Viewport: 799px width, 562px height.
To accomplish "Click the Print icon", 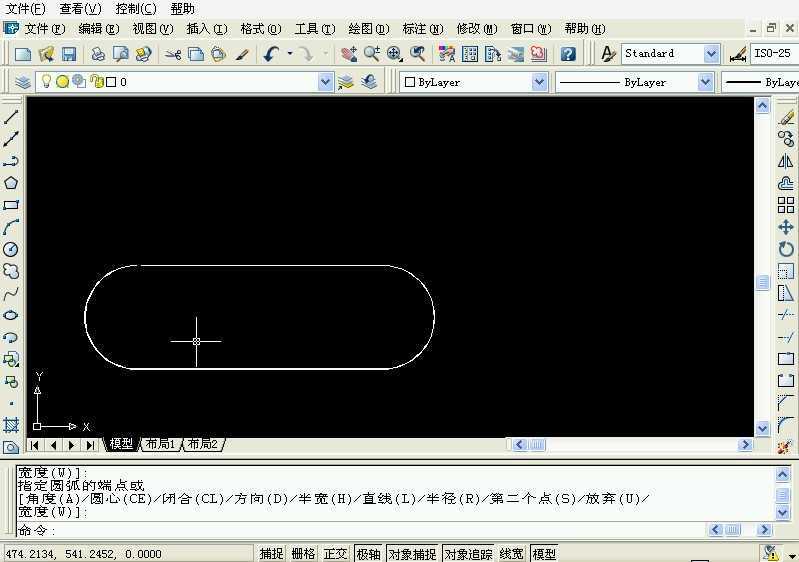I will coord(98,54).
